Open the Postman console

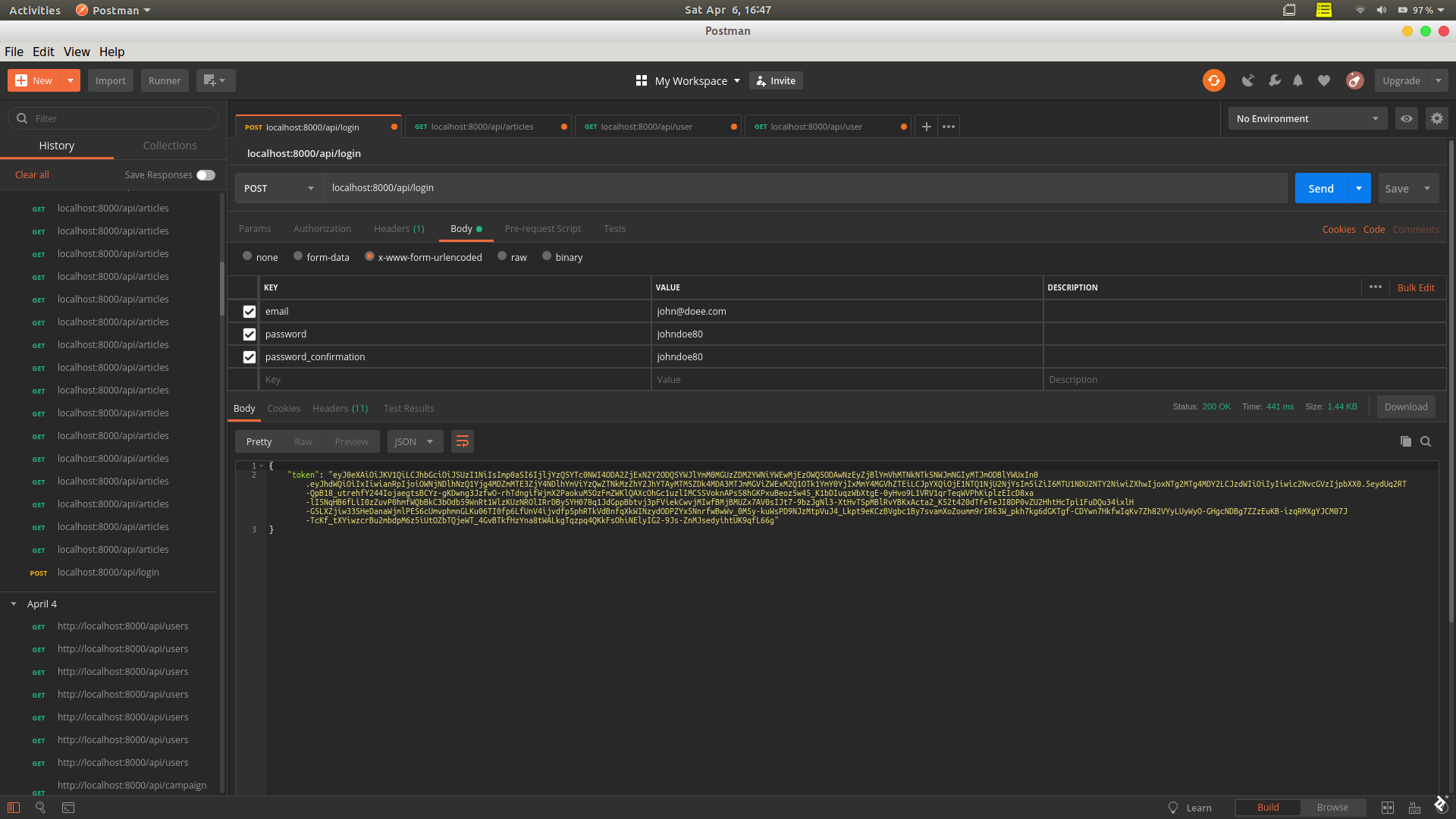[x=68, y=808]
